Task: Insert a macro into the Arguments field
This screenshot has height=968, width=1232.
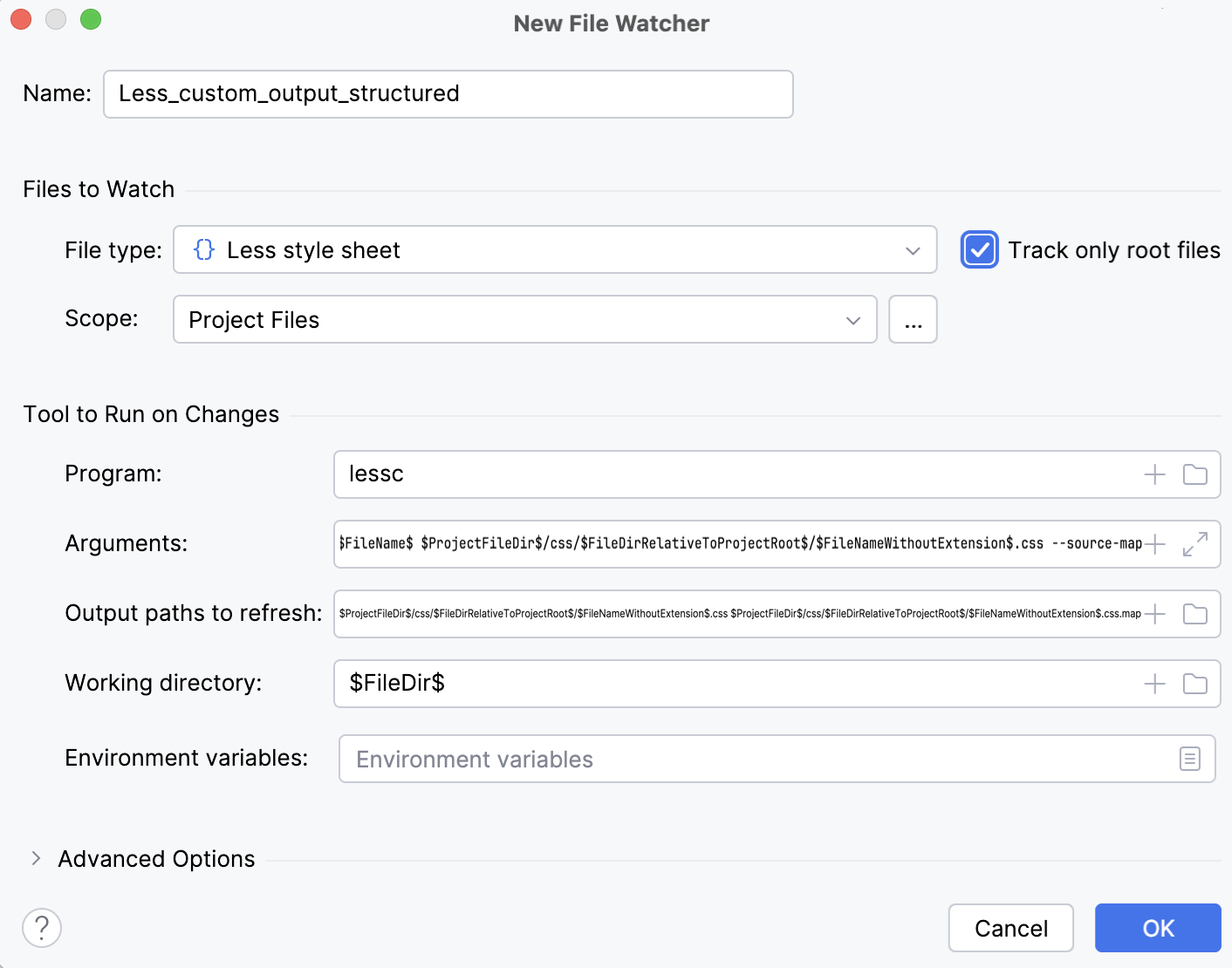Action: (1154, 543)
